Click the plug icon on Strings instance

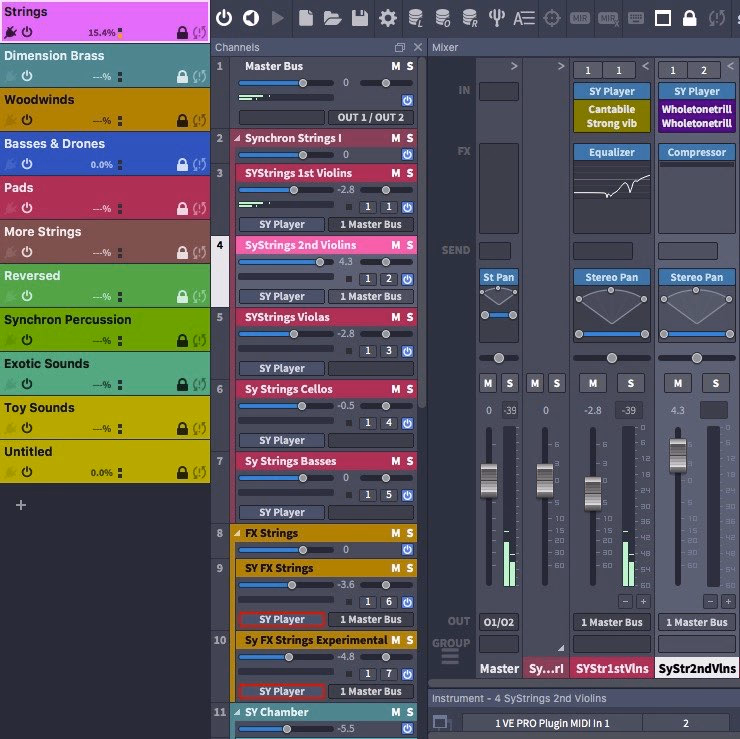10,32
